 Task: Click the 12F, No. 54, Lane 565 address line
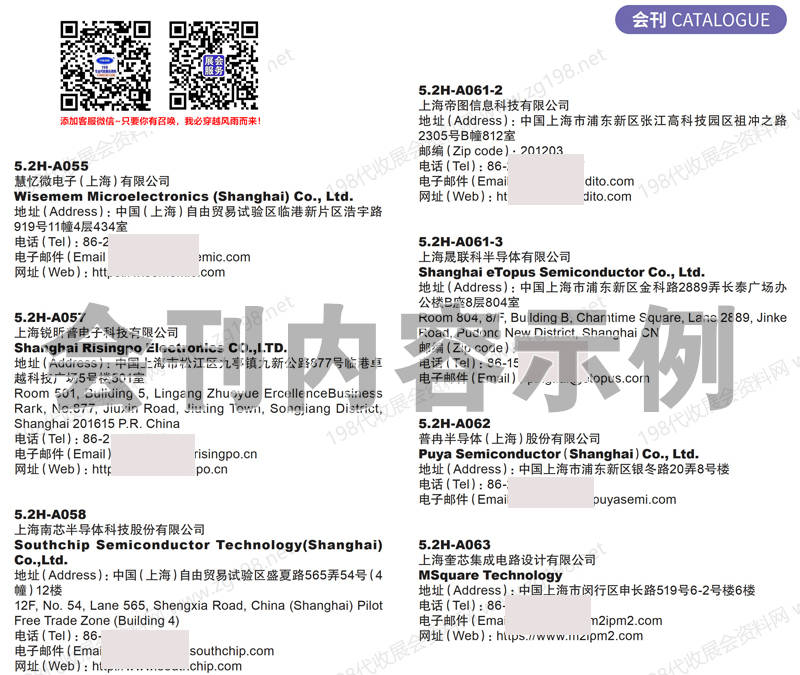click(x=198, y=606)
